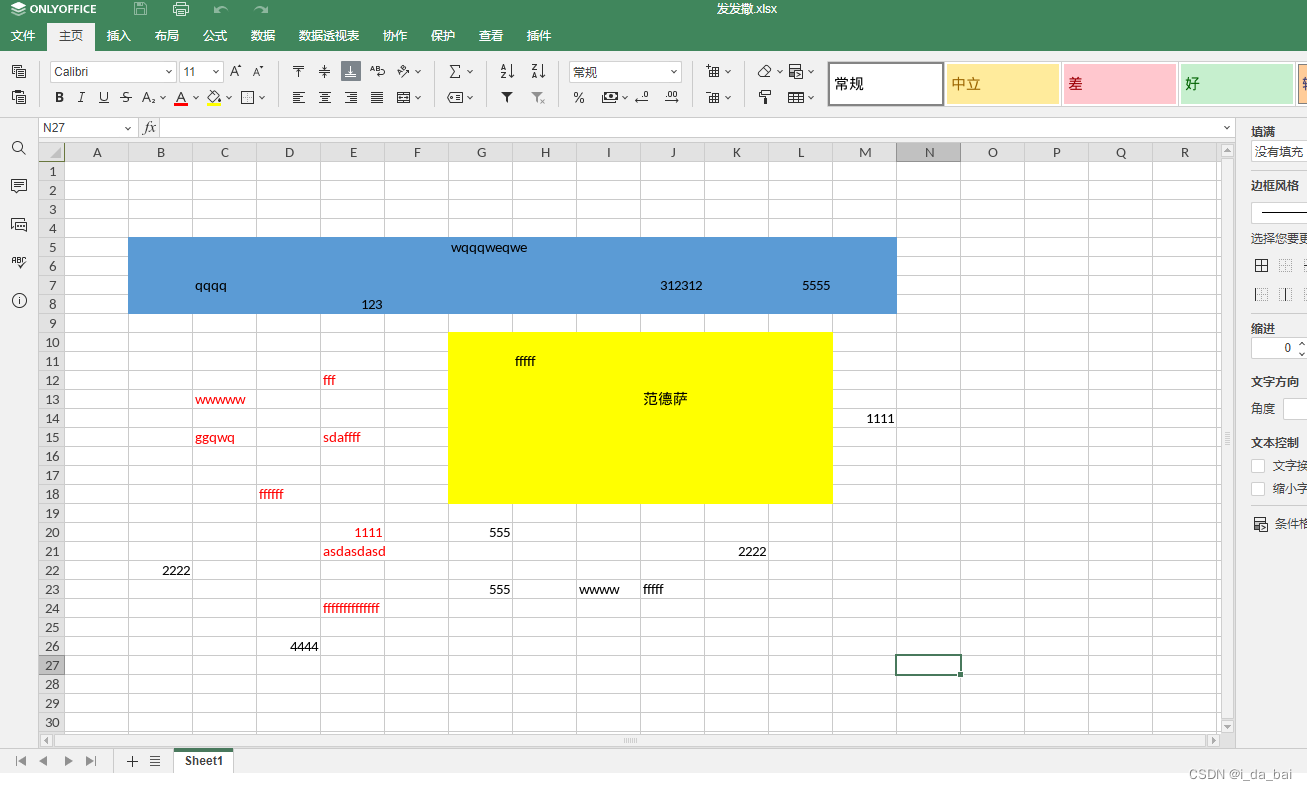Check the 缩小字体 shrink to fit checkbox
Image resolution: width=1307 pixels, height=790 pixels.
pos(1258,489)
